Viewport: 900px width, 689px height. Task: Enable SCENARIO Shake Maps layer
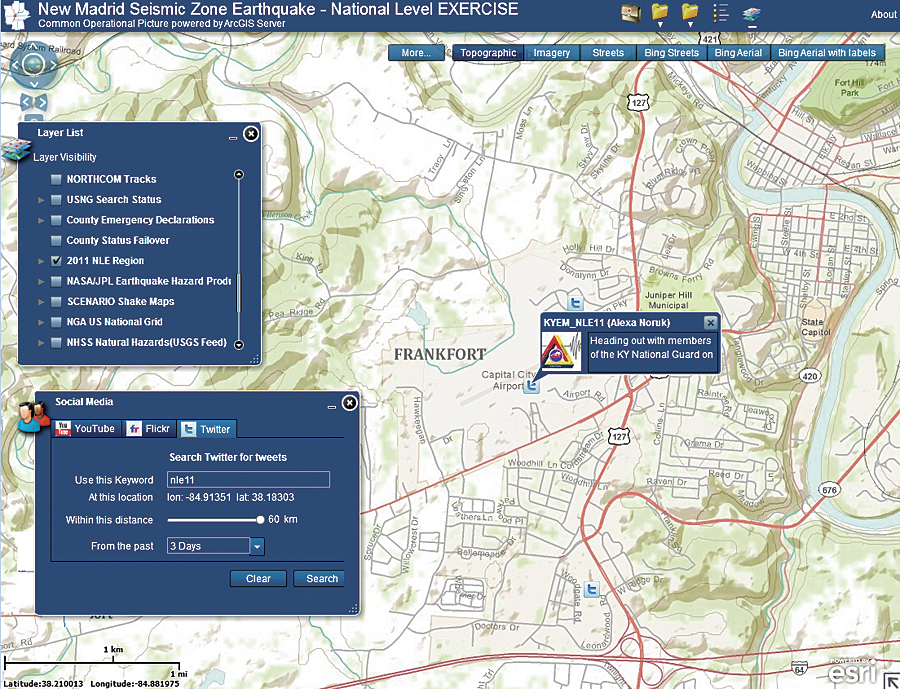56,301
